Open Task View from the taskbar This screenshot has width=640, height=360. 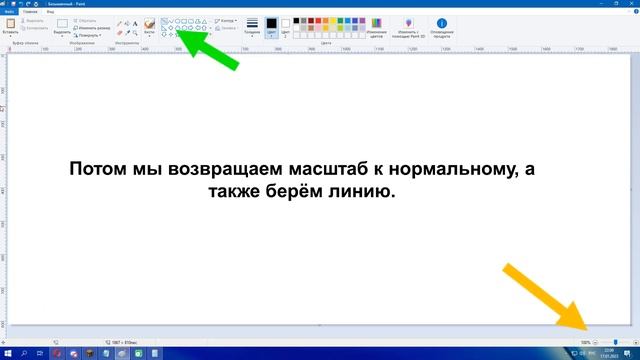coord(40,353)
